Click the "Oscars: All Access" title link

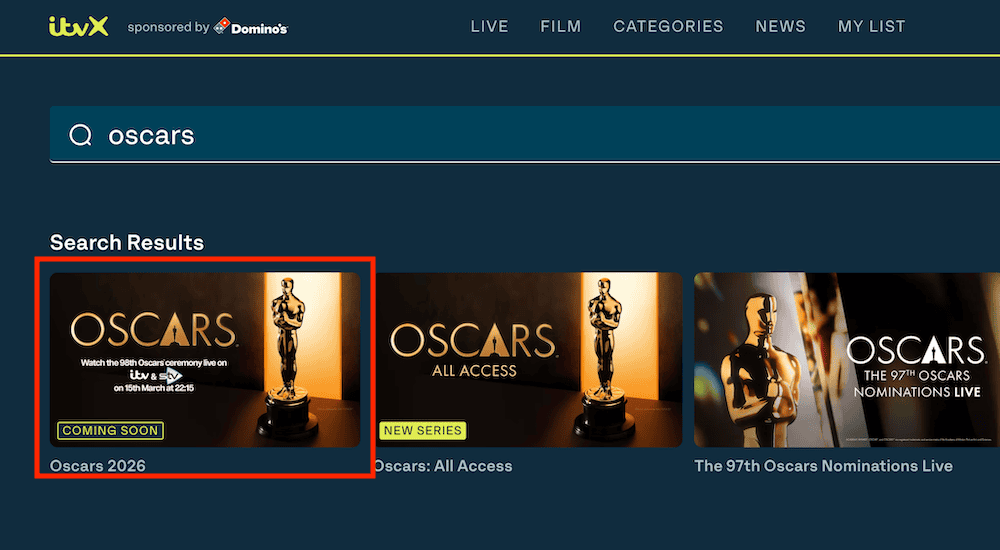pos(442,466)
